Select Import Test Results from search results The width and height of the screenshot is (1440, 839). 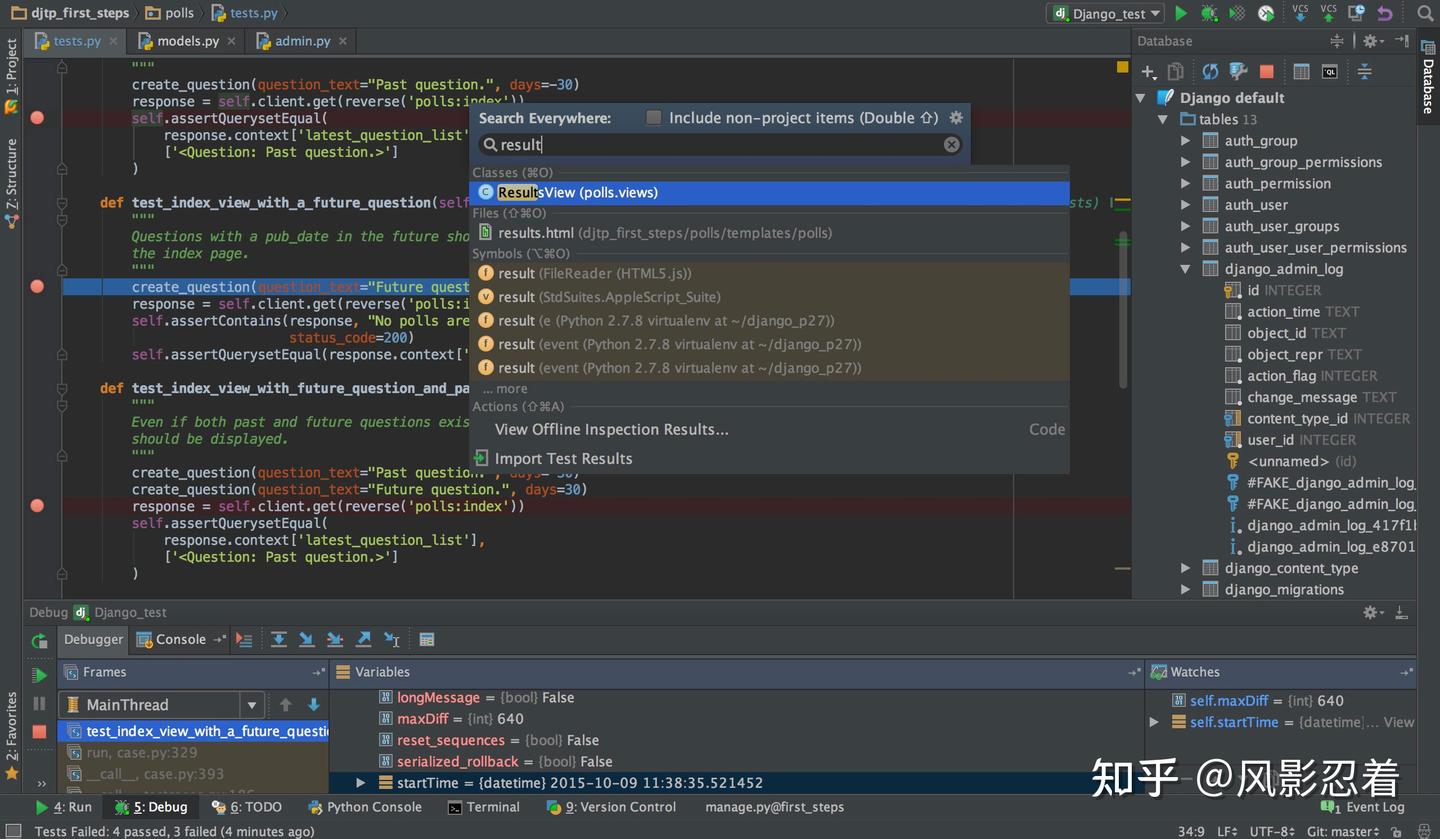563,458
